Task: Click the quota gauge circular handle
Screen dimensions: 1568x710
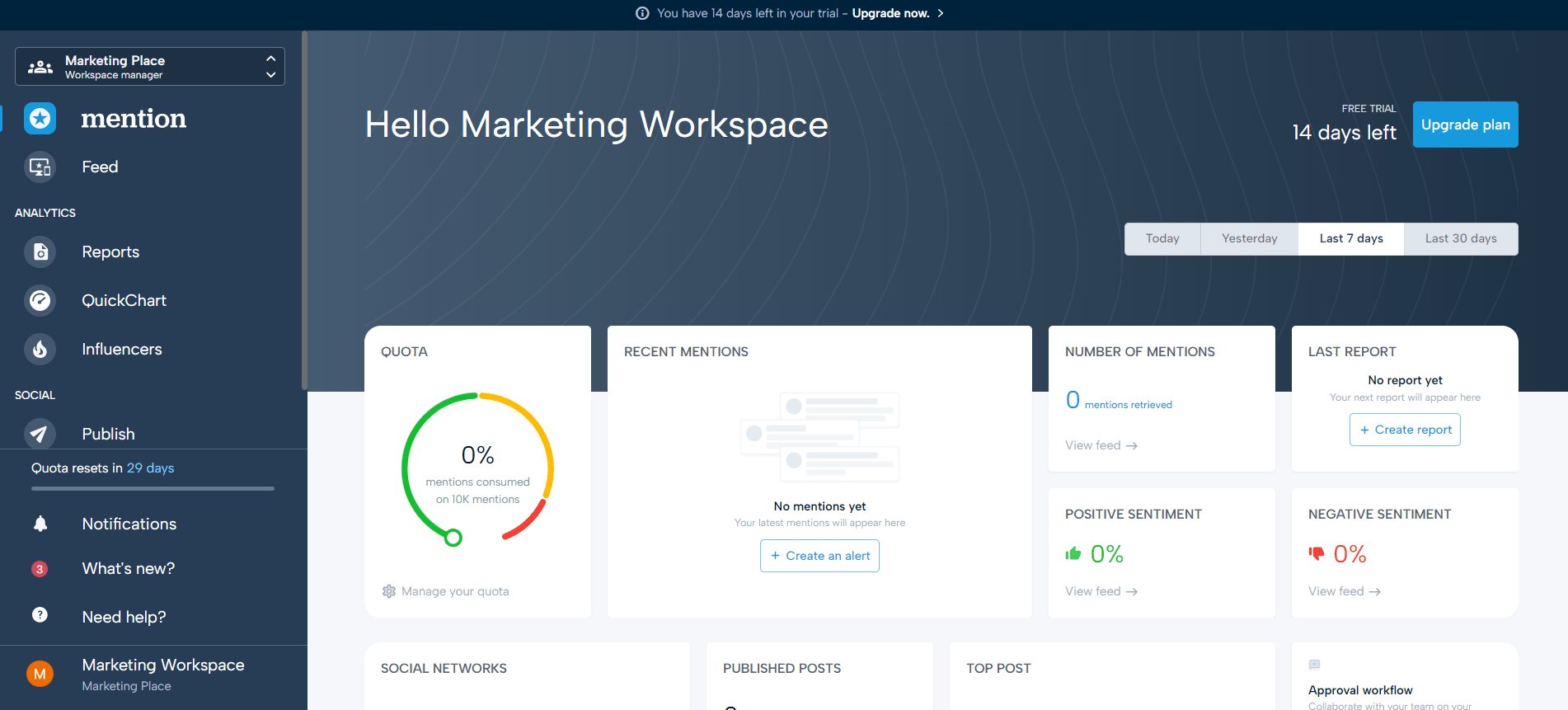Action: coord(453,538)
